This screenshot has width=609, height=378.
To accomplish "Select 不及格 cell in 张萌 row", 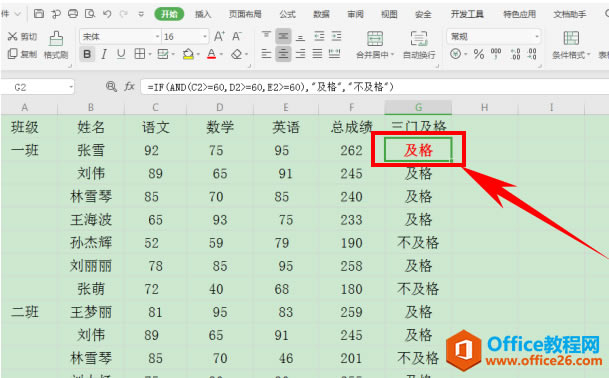I will (418, 289).
